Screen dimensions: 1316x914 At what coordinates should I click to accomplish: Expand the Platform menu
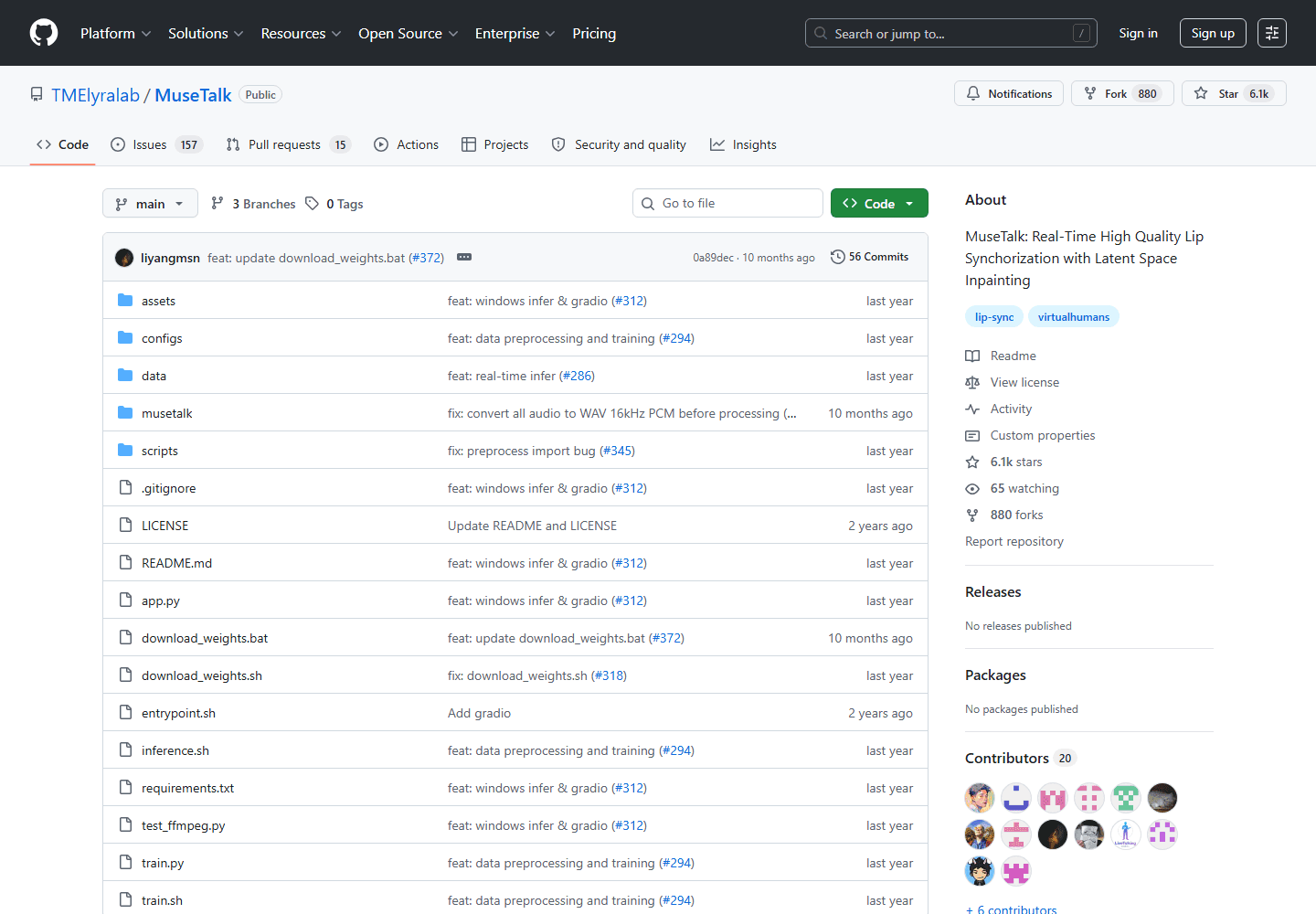[x=115, y=33]
